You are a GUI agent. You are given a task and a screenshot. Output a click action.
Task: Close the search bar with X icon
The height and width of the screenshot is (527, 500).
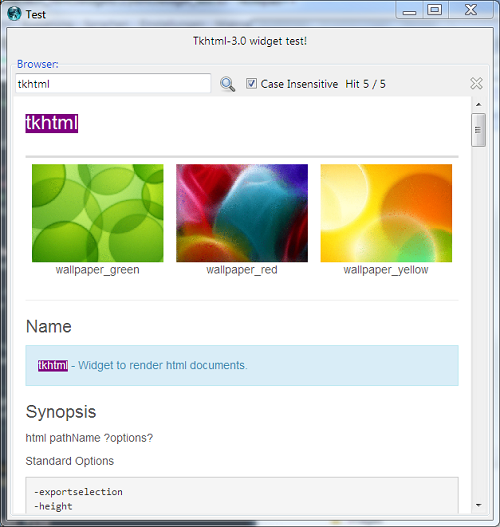(x=476, y=83)
